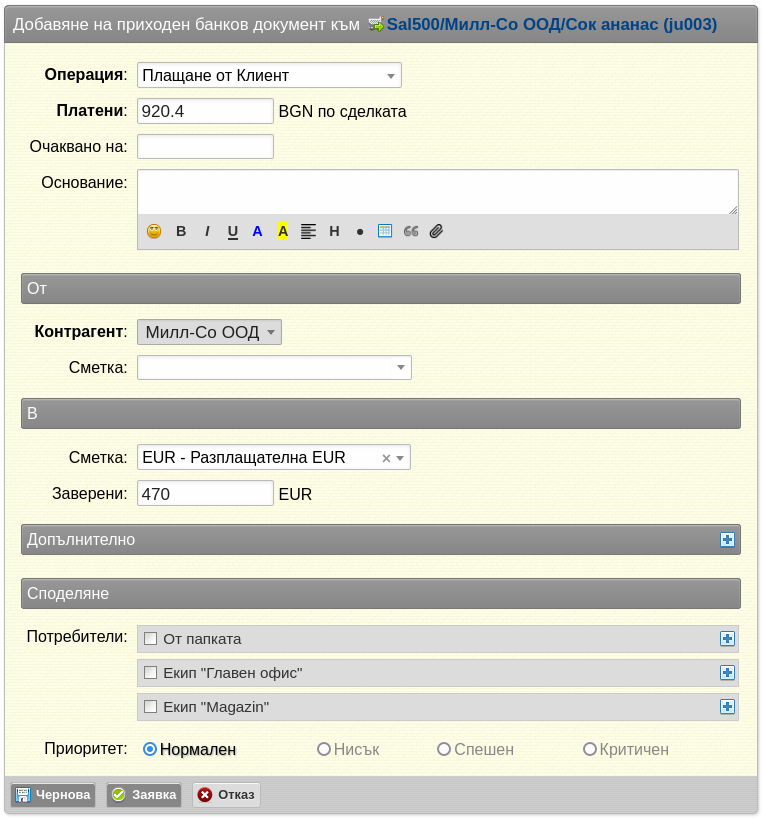Expand the Допълнително section
Image resolution: width=762 pixels, height=819 pixels.
point(727,540)
